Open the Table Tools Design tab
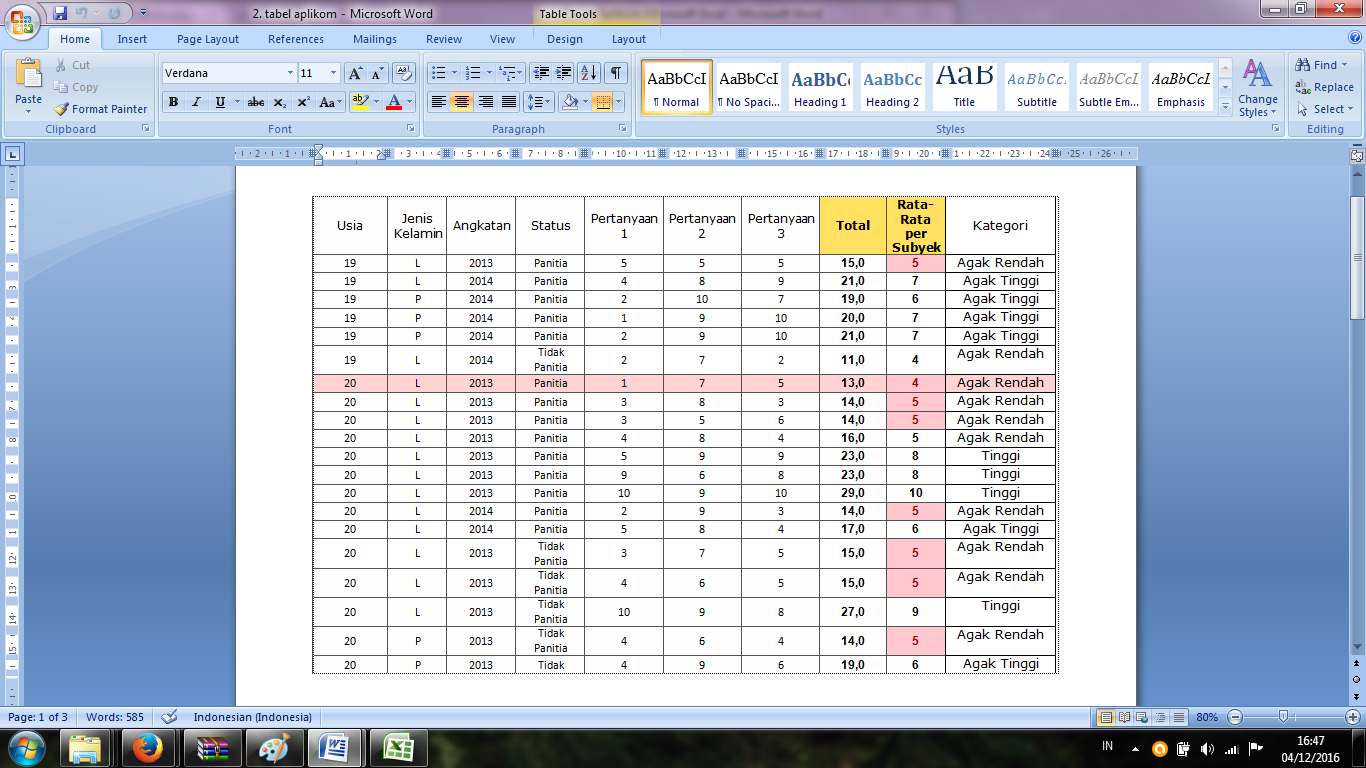The image size is (1366, 768). click(x=564, y=39)
